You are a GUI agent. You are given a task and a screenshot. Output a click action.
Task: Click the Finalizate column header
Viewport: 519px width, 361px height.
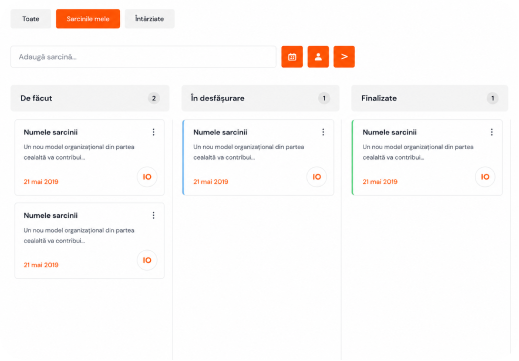click(x=430, y=98)
